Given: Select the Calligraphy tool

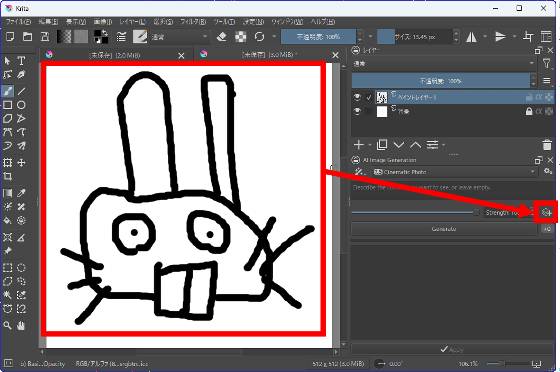Looking at the screenshot, I should 21,75.
